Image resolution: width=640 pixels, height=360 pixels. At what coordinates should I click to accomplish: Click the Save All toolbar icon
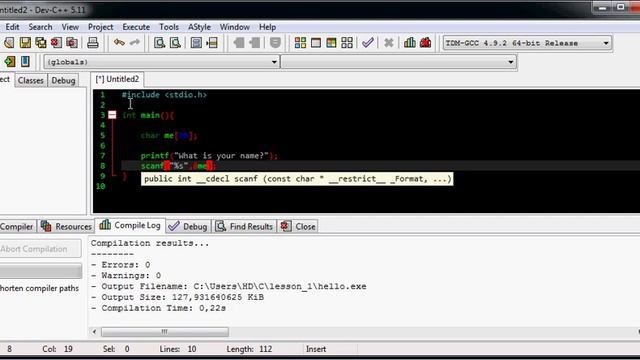(x=41, y=42)
